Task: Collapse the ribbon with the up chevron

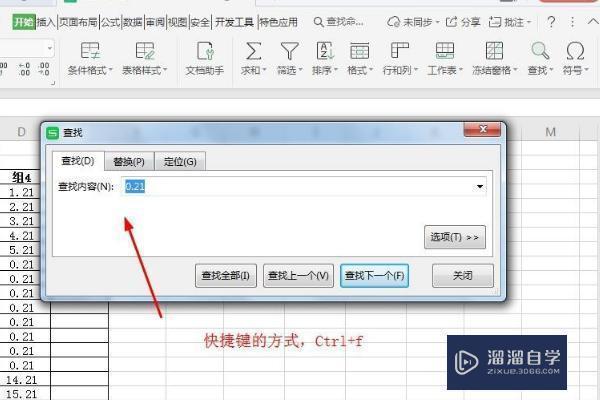Action: (593, 22)
